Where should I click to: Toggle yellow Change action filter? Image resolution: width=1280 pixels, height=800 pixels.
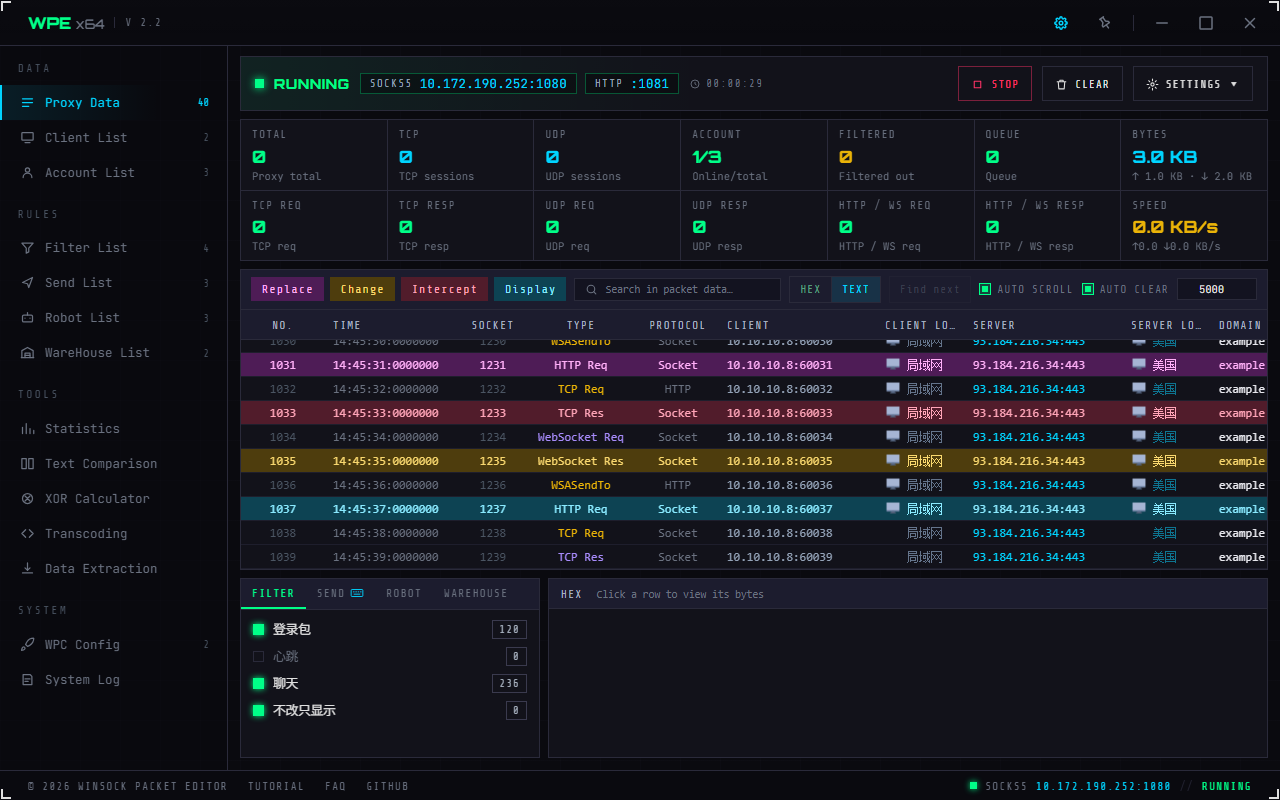pos(362,289)
